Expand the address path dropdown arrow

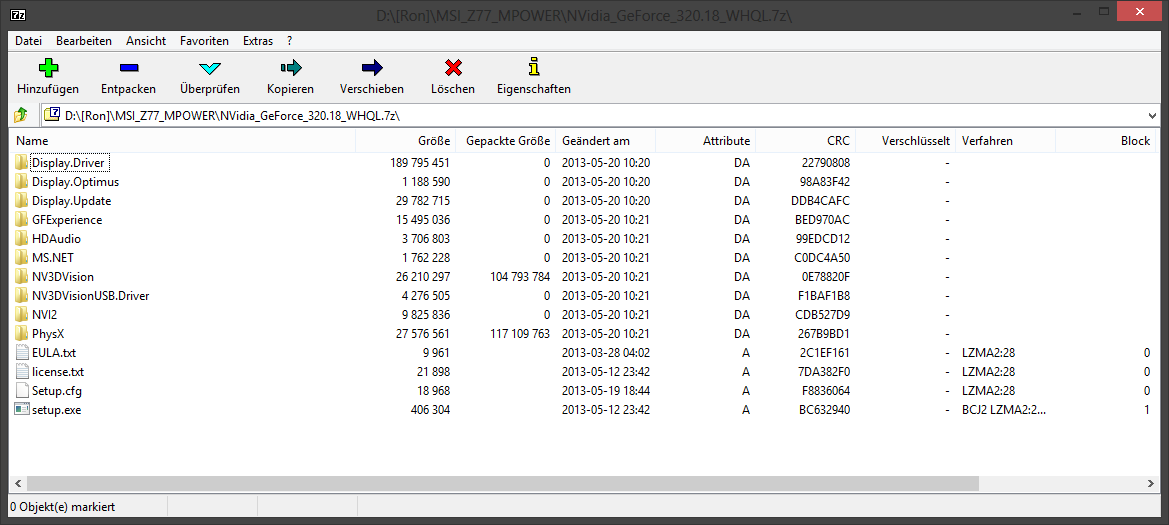pos(1153,116)
